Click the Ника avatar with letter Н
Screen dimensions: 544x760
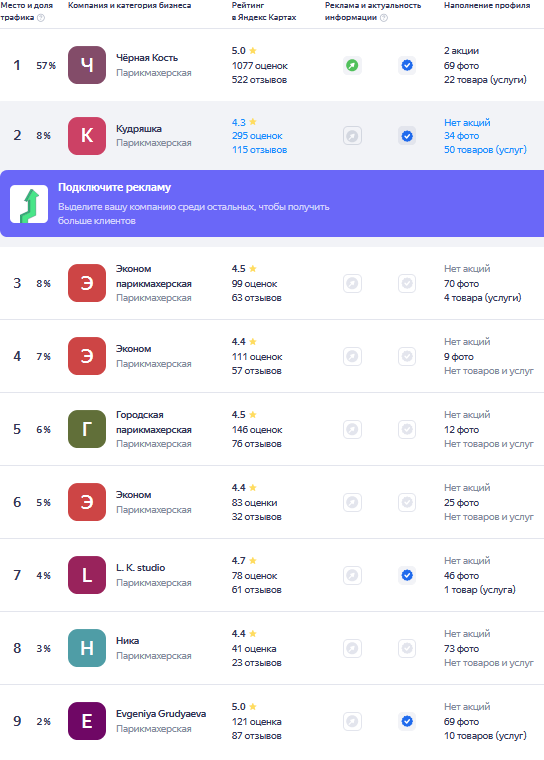87,648
